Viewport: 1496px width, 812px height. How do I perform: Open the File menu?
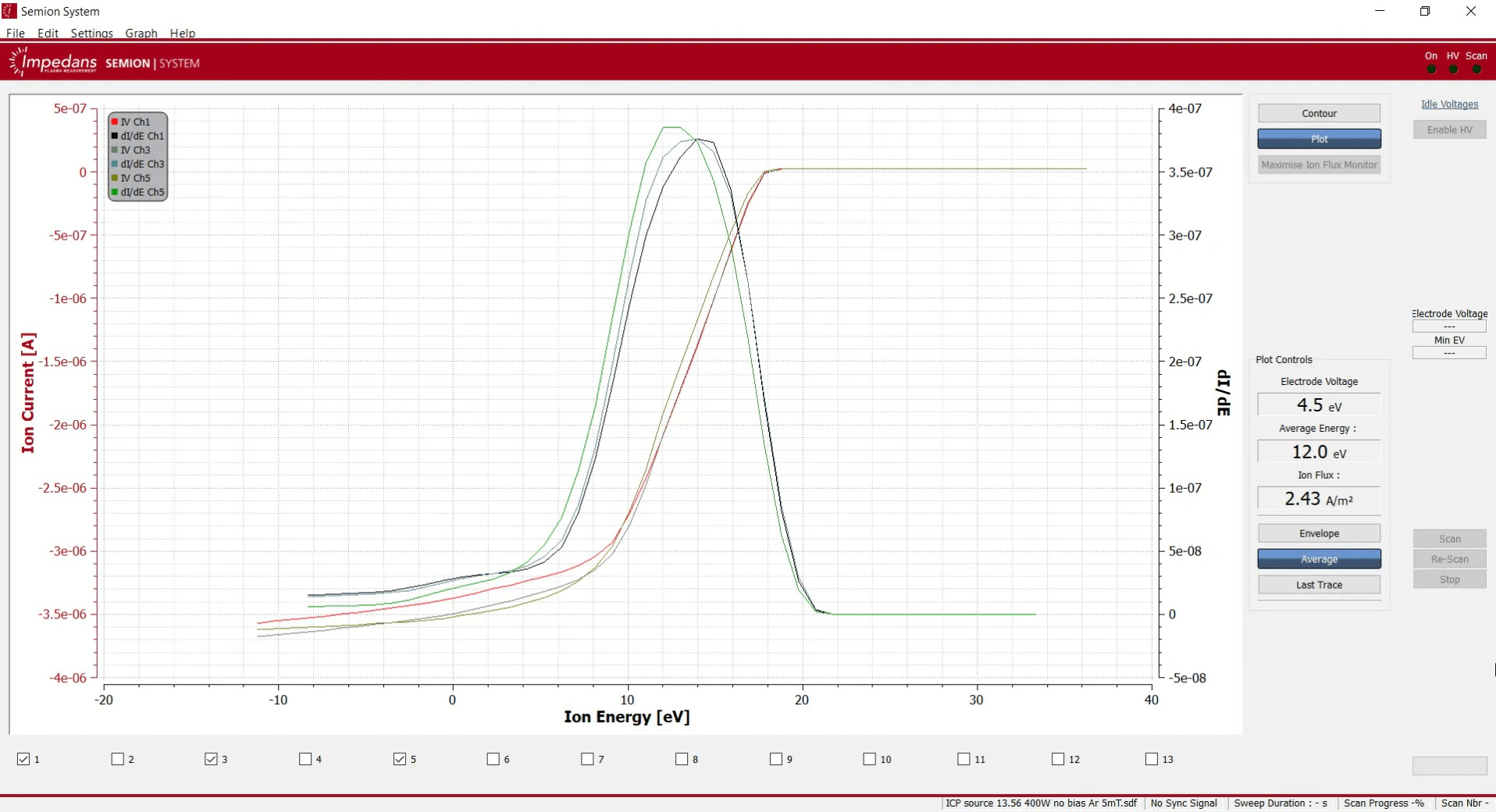point(16,33)
